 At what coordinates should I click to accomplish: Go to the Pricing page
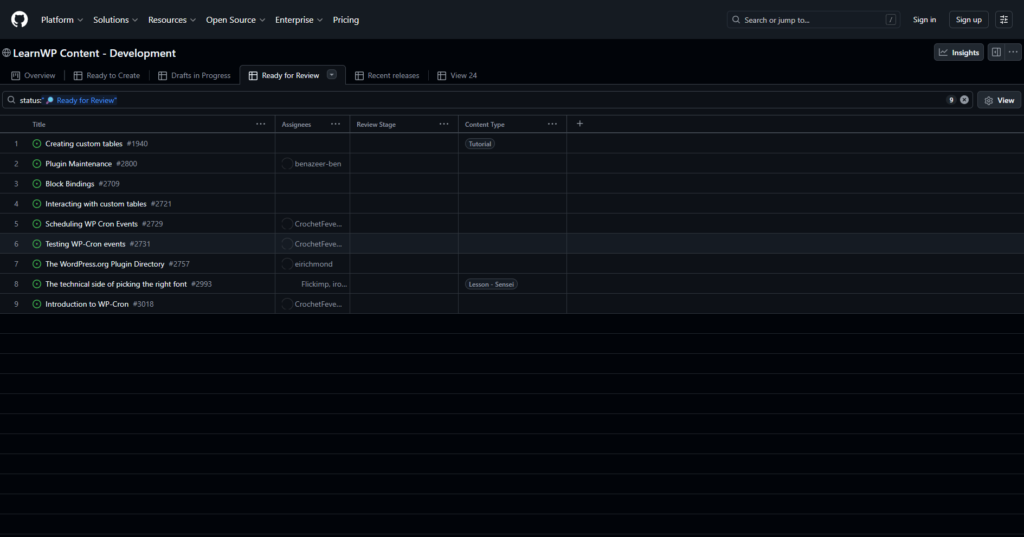click(x=345, y=20)
